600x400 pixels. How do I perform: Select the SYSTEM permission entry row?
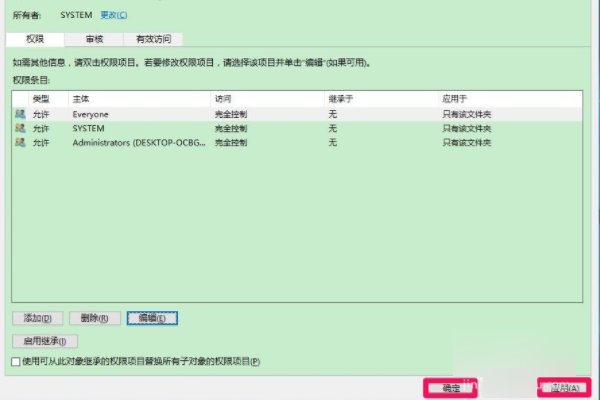pos(297,128)
